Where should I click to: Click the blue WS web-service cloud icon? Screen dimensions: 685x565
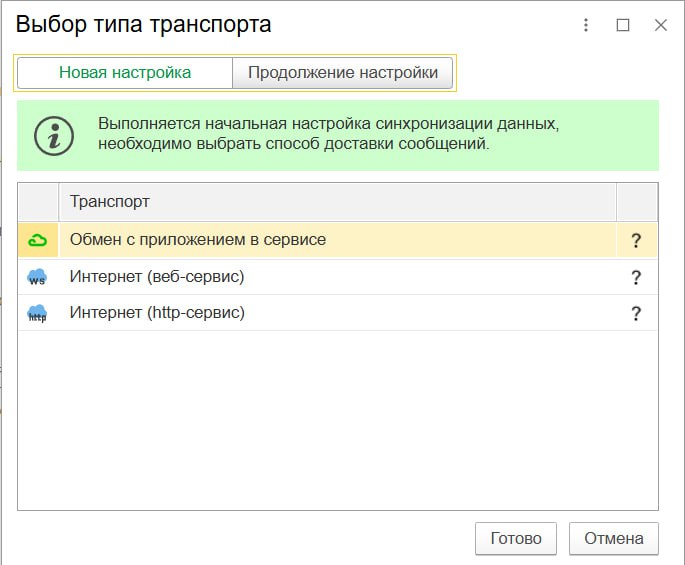coord(38,277)
